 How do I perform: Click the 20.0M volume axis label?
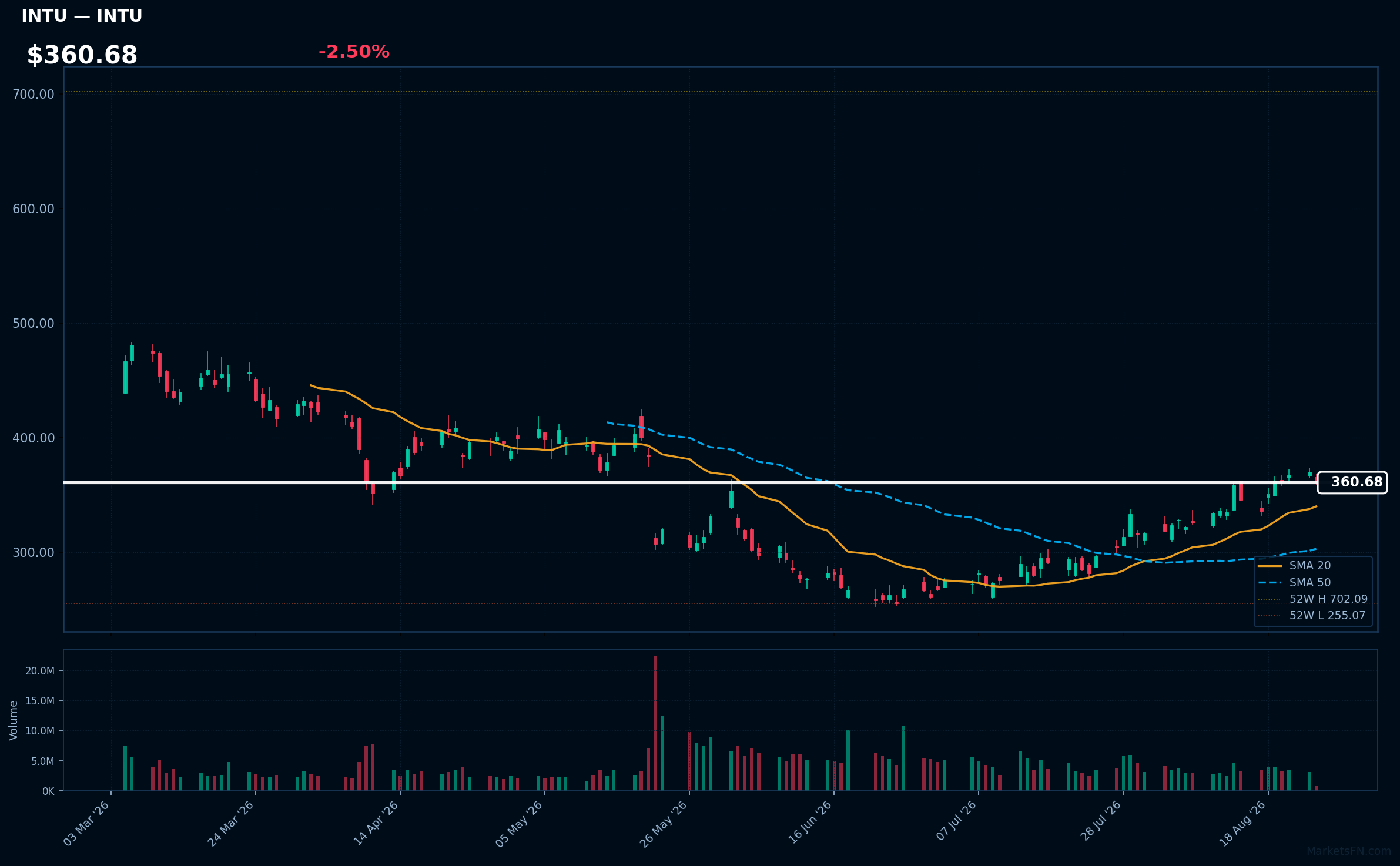(40, 671)
